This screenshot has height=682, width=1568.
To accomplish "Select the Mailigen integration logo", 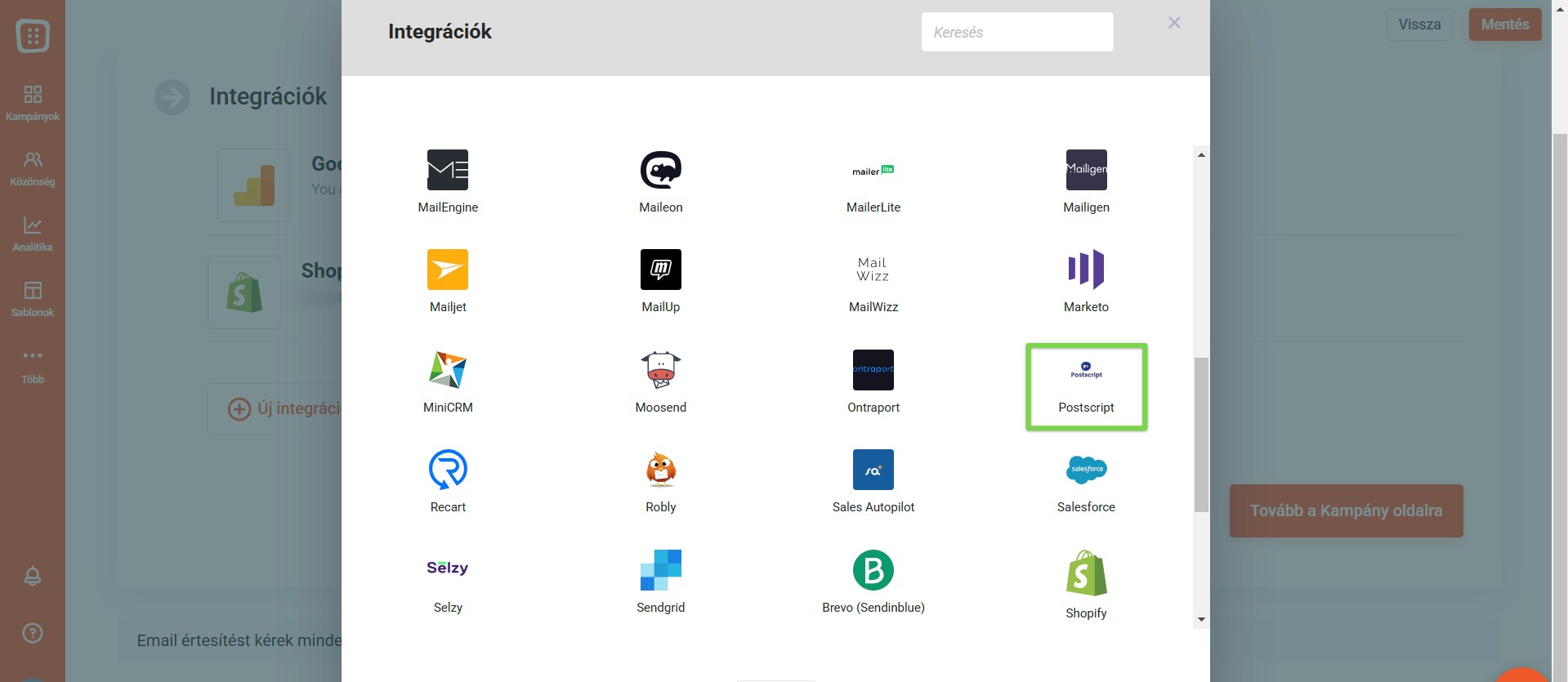I will 1086,170.
